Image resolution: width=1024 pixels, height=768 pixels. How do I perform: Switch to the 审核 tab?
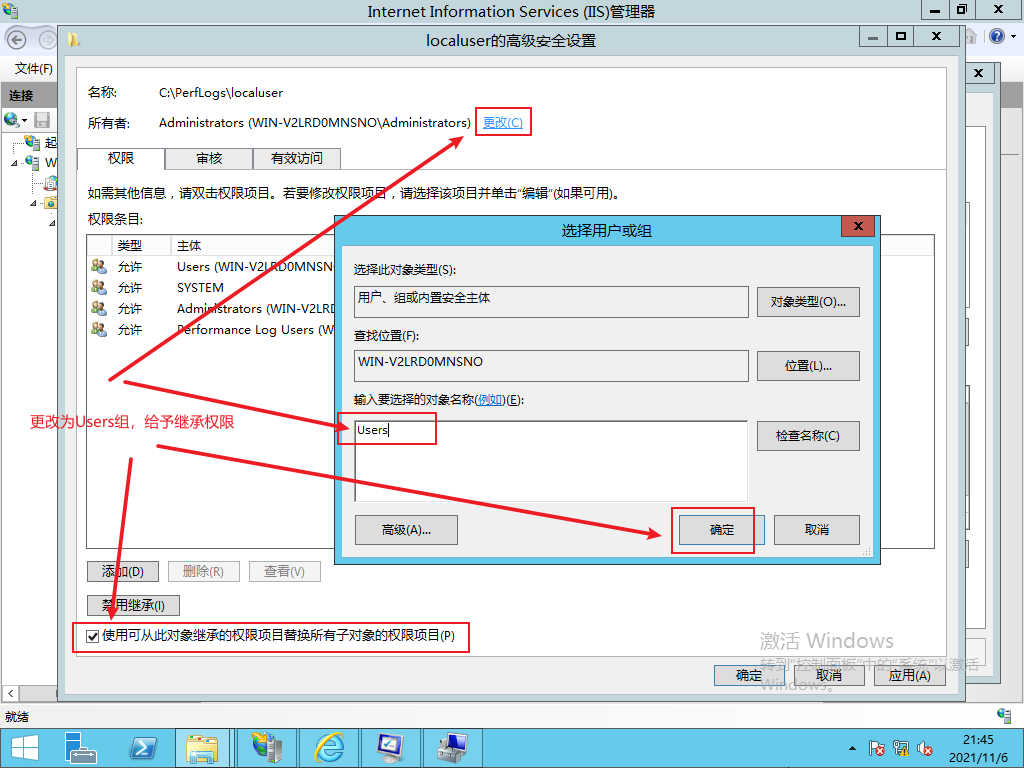pyautogui.click(x=209, y=158)
